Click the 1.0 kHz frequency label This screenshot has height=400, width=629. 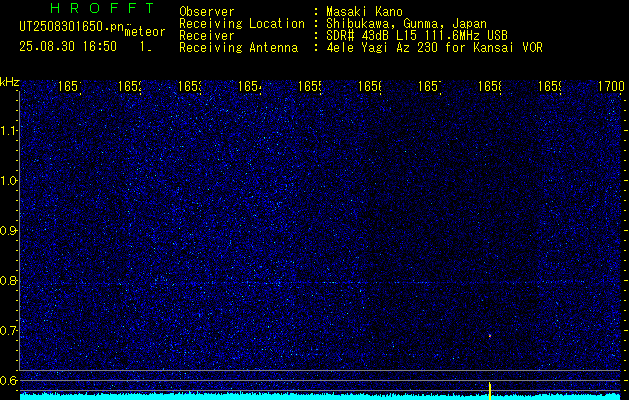pos(9,181)
